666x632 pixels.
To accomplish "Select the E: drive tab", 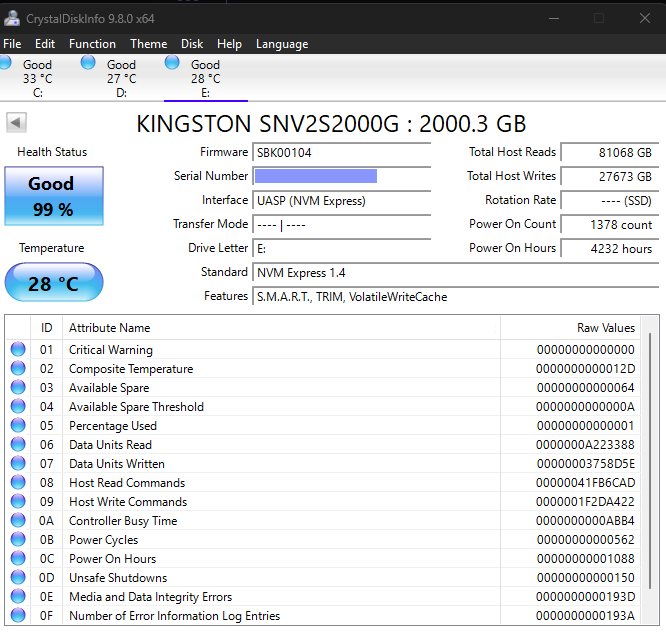I will (x=206, y=79).
